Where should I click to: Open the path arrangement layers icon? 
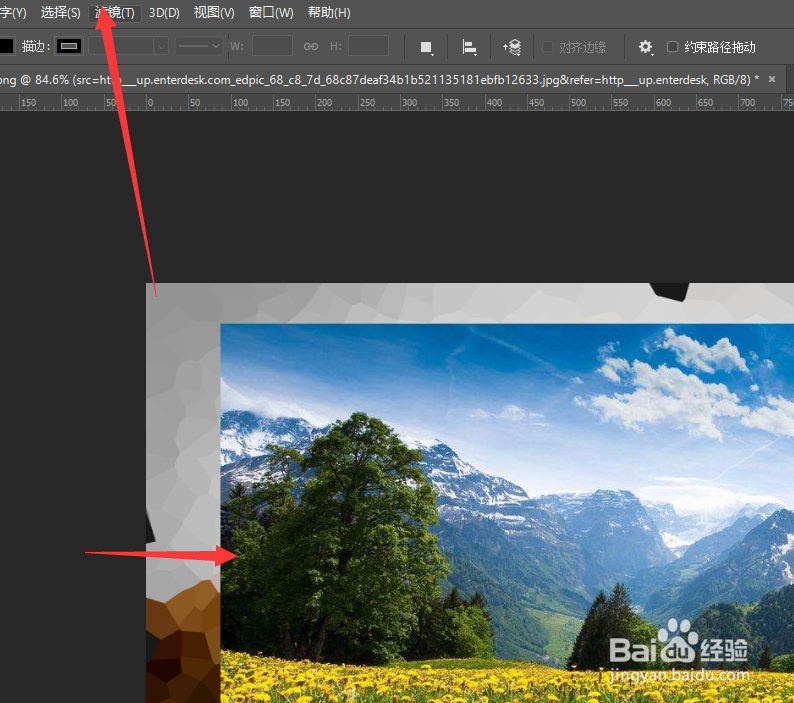click(512, 48)
